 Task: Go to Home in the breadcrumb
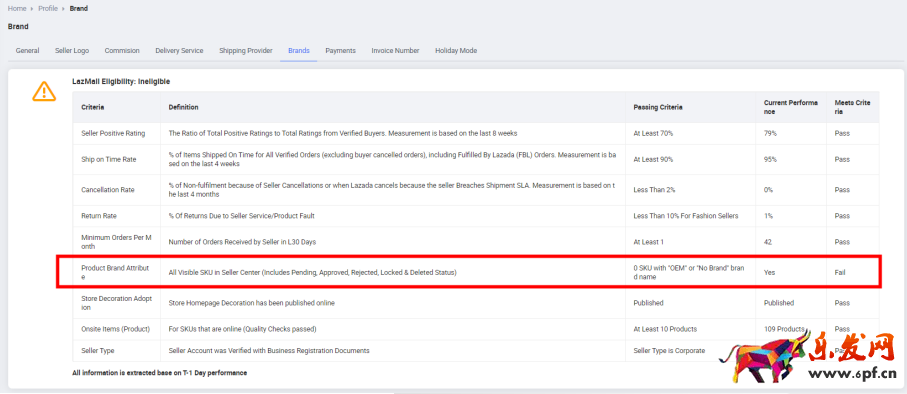[17, 9]
